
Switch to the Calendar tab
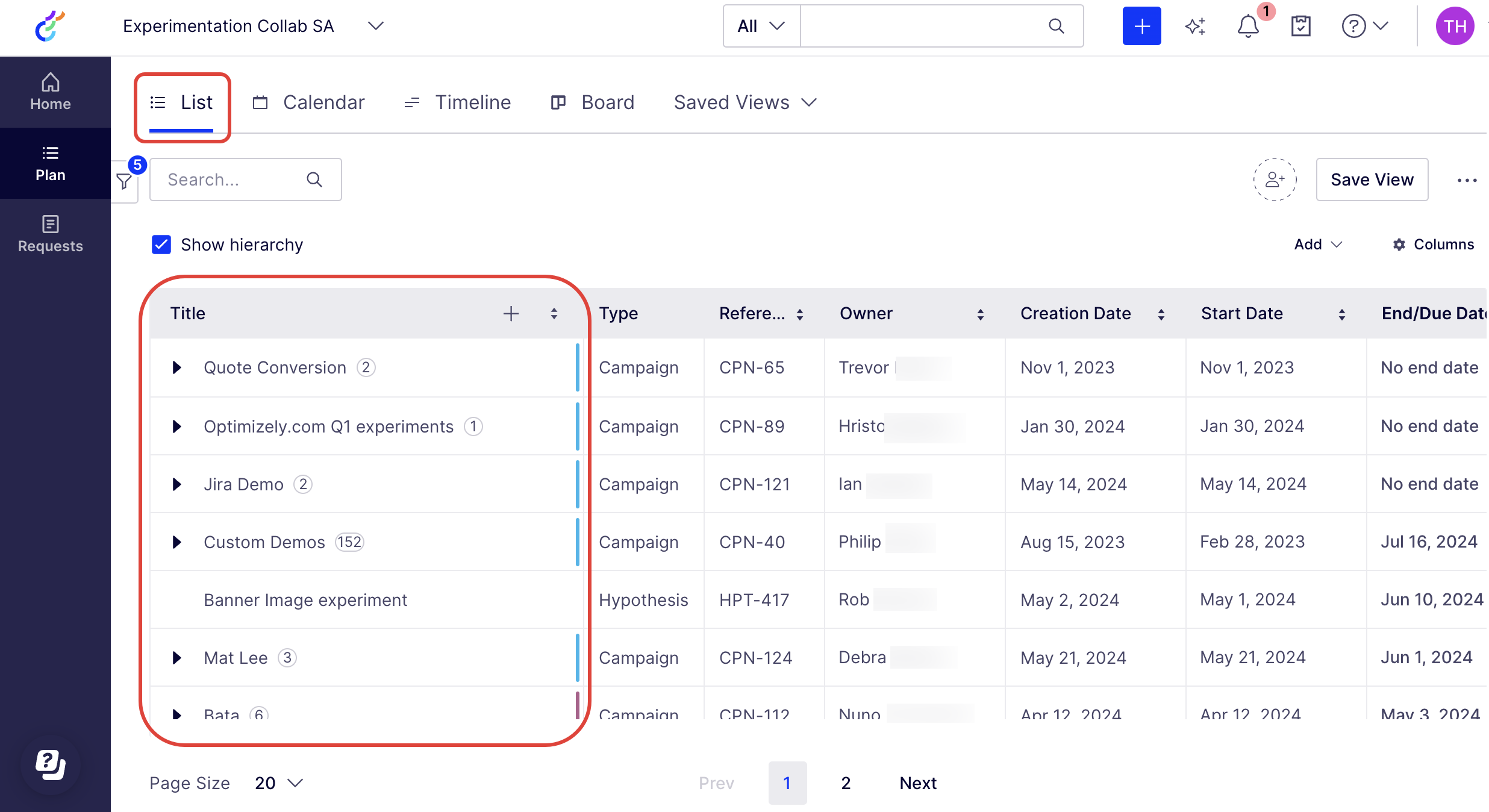pos(308,102)
